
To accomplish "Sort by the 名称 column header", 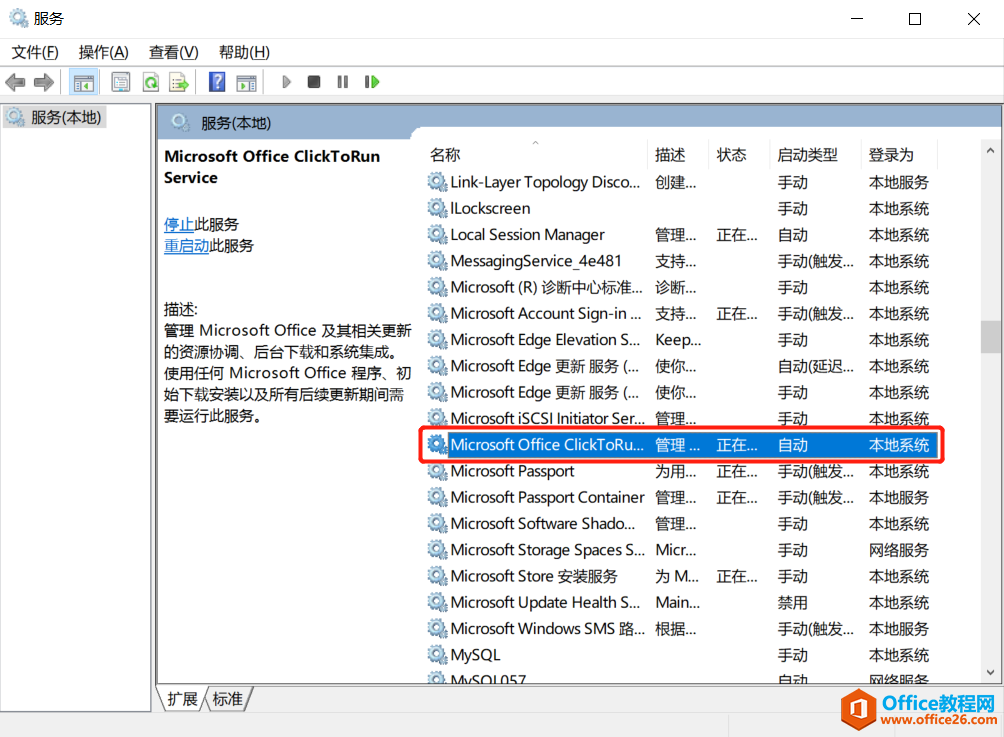I will [x=535, y=154].
